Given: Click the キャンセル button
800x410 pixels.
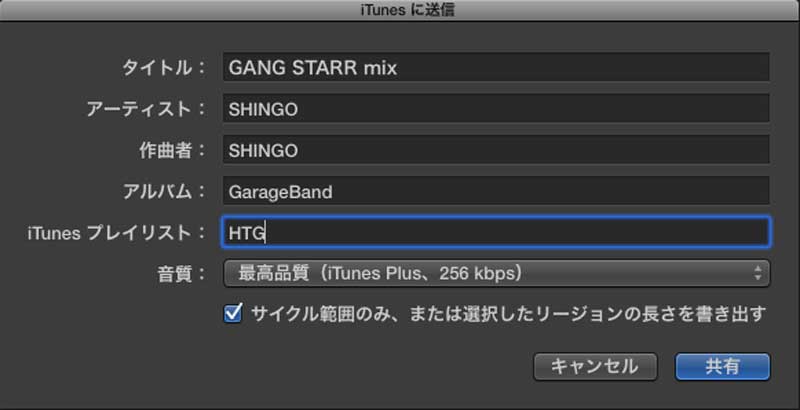Looking at the screenshot, I should pyautogui.click(x=595, y=367).
